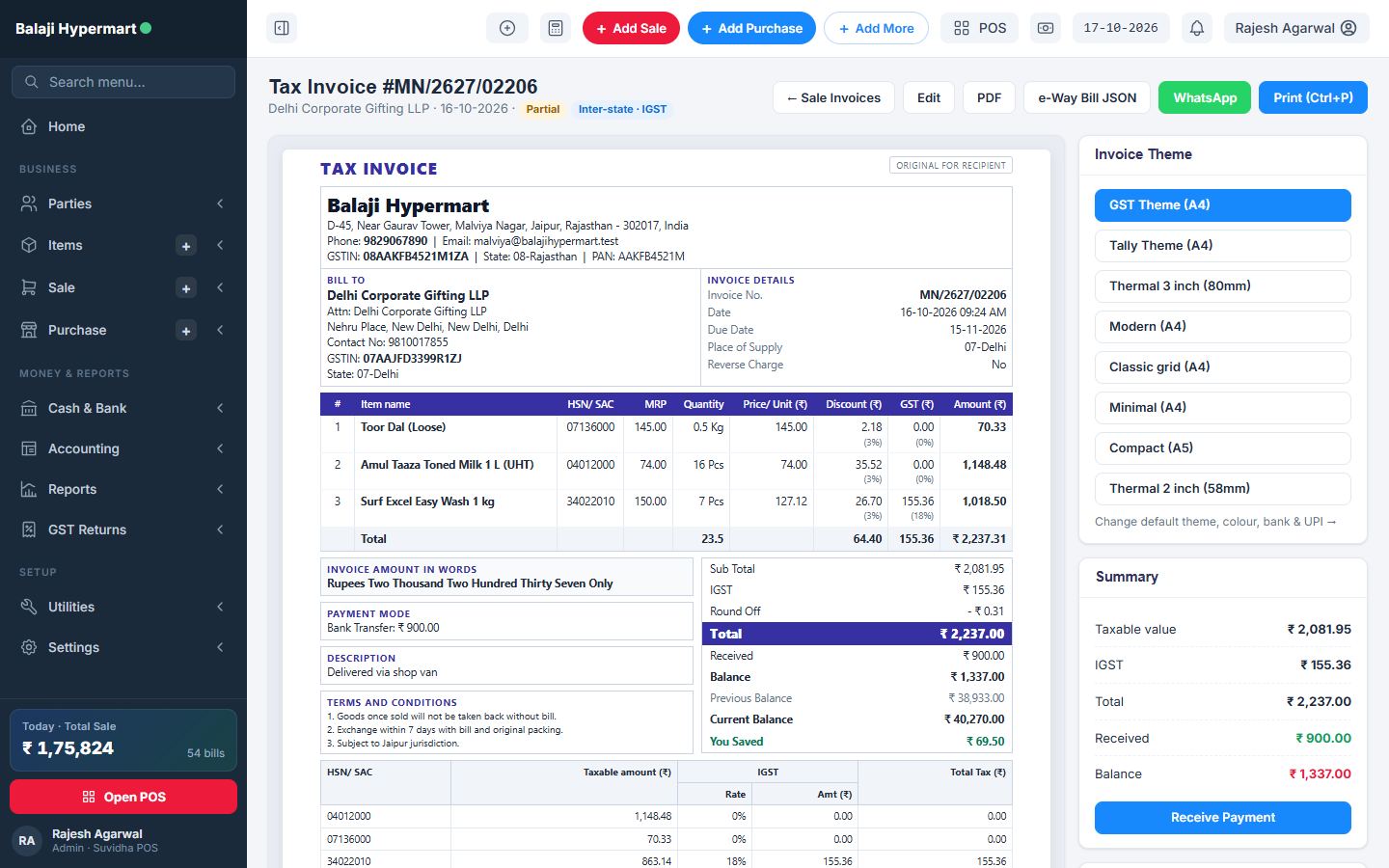Go back to Sale Invoices
This screenshot has height=868, width=1389.
(833, 97)
